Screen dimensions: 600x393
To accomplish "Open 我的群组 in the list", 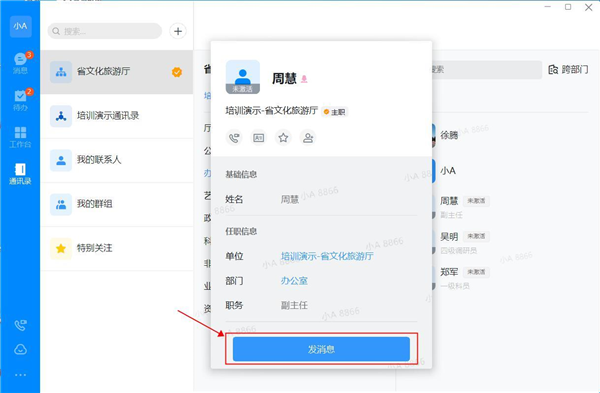I will point(117,204).
